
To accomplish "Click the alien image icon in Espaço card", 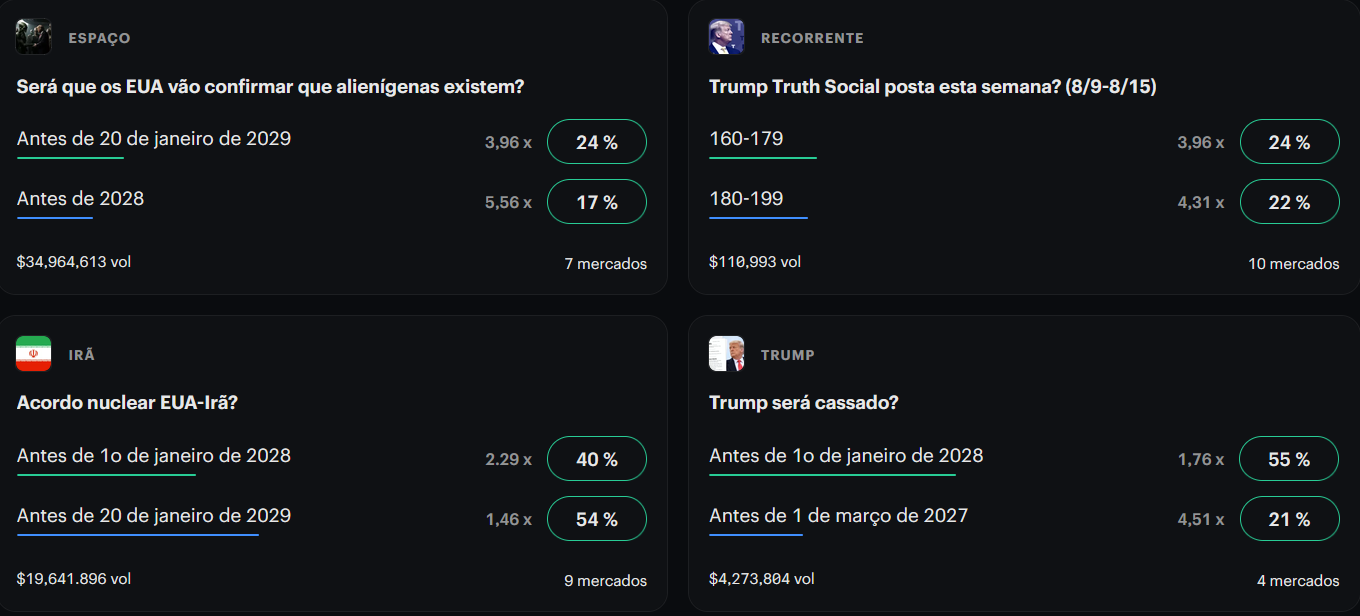I will tap(33, 37).
